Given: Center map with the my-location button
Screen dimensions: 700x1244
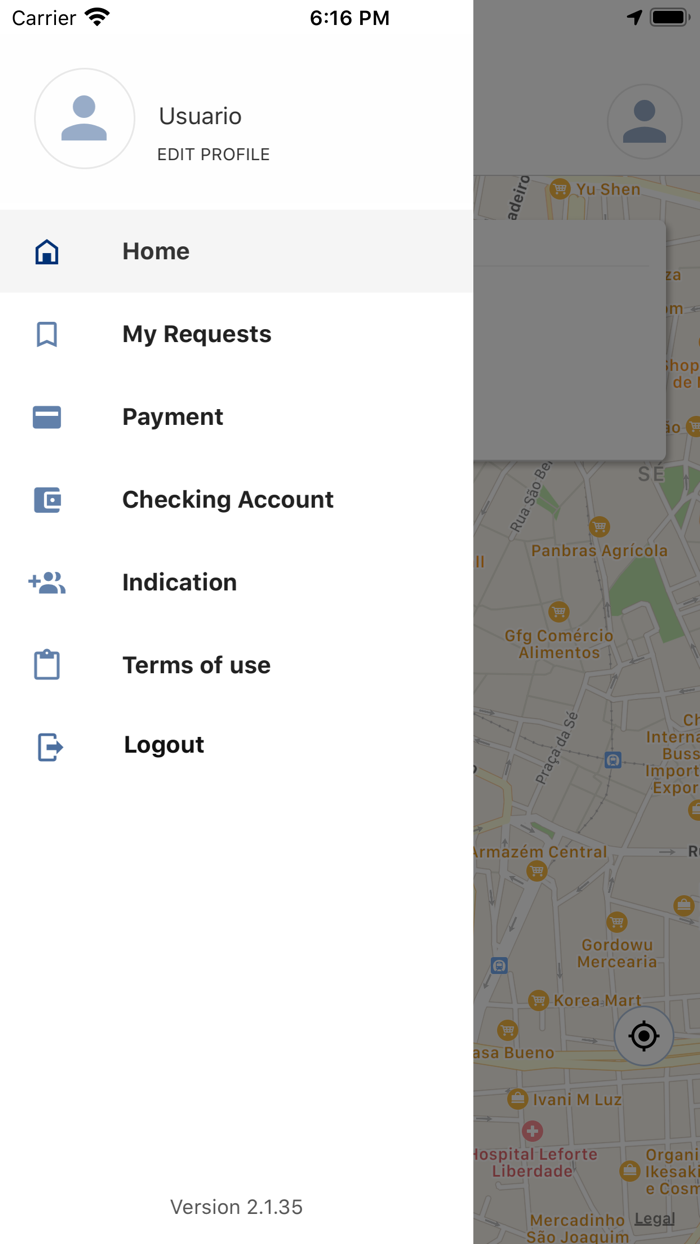Looking at the screenshot, I should click(x=644, y=1036).
